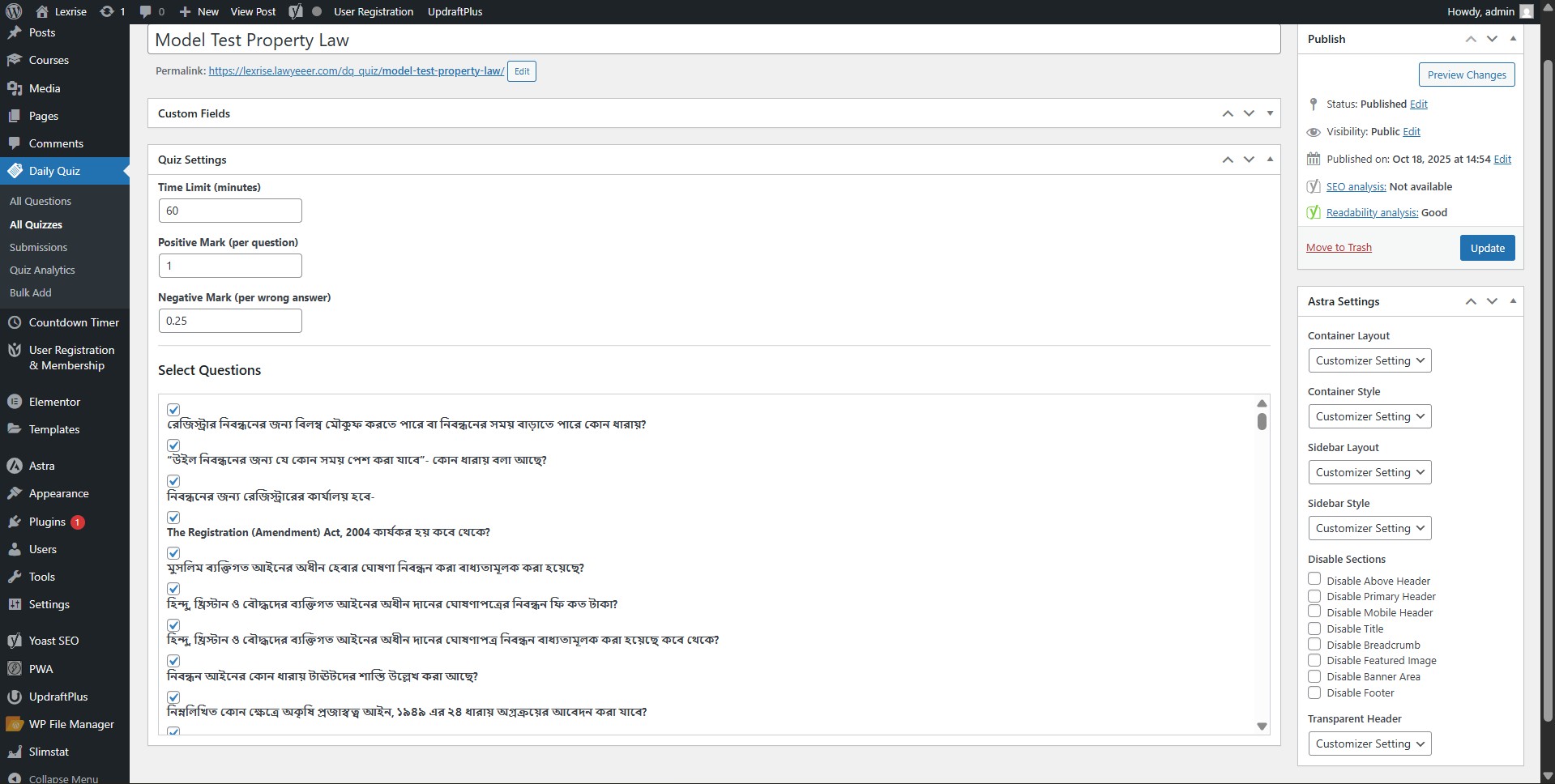
Task: Click the WordPress logo in admin bar
Action: coord(14,11)
